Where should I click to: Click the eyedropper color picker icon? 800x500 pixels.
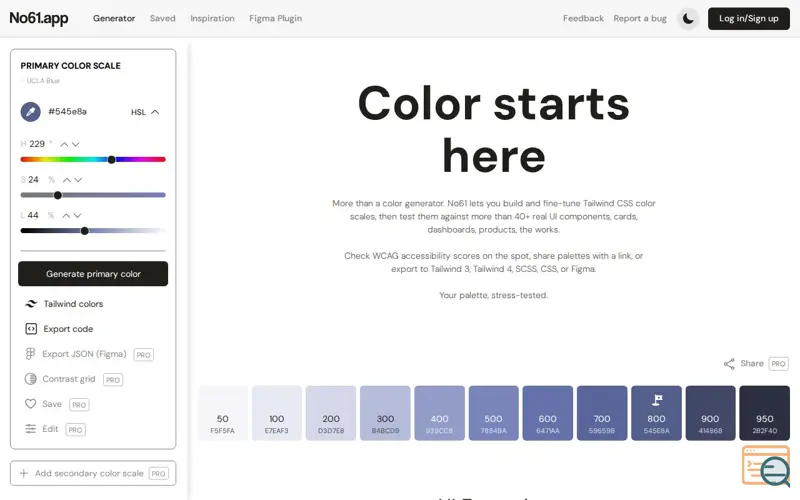[31, 111]
